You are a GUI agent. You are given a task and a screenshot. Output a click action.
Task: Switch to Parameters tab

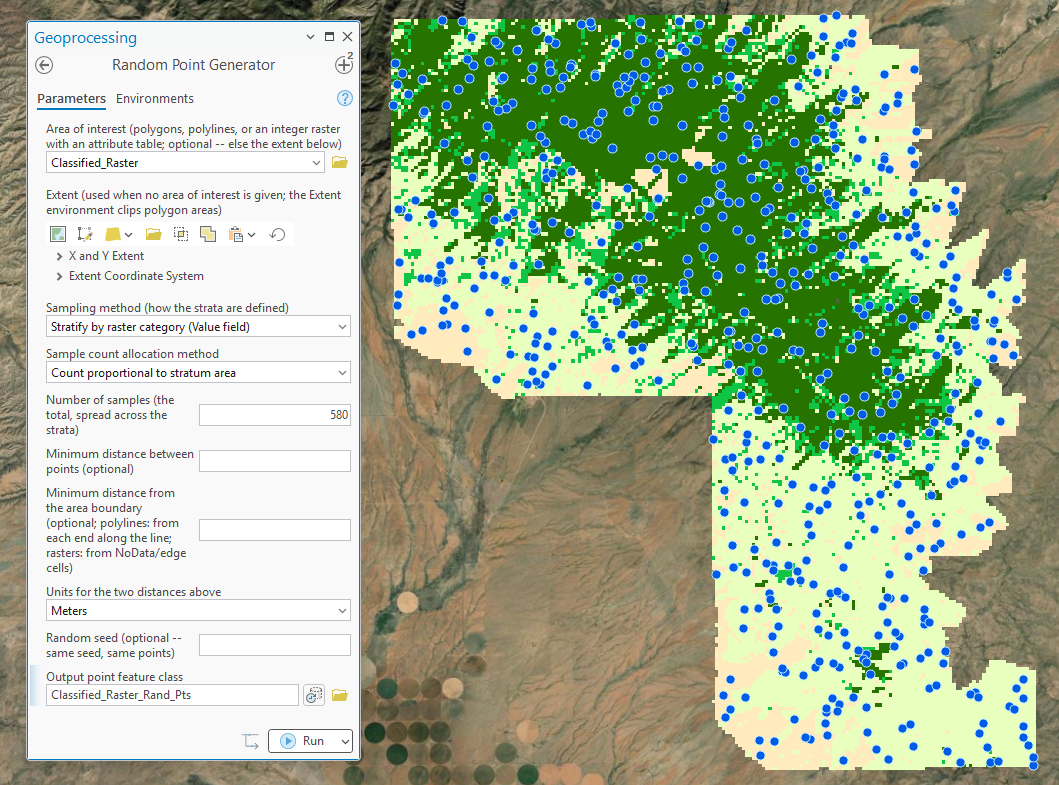pyautogui.click(x=72, y=99)
